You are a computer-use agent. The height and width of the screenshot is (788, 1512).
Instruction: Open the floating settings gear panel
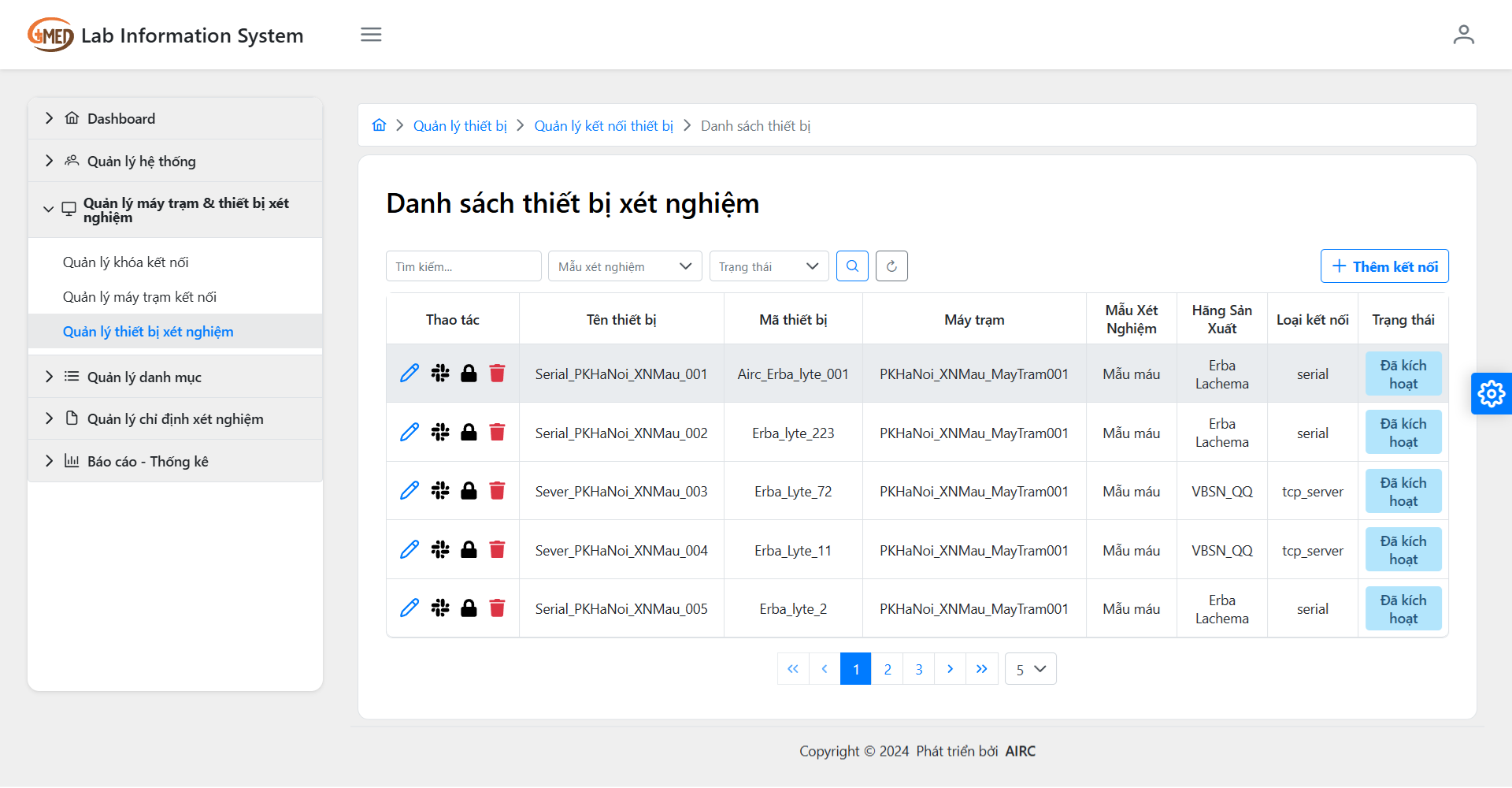[1491, 393]
